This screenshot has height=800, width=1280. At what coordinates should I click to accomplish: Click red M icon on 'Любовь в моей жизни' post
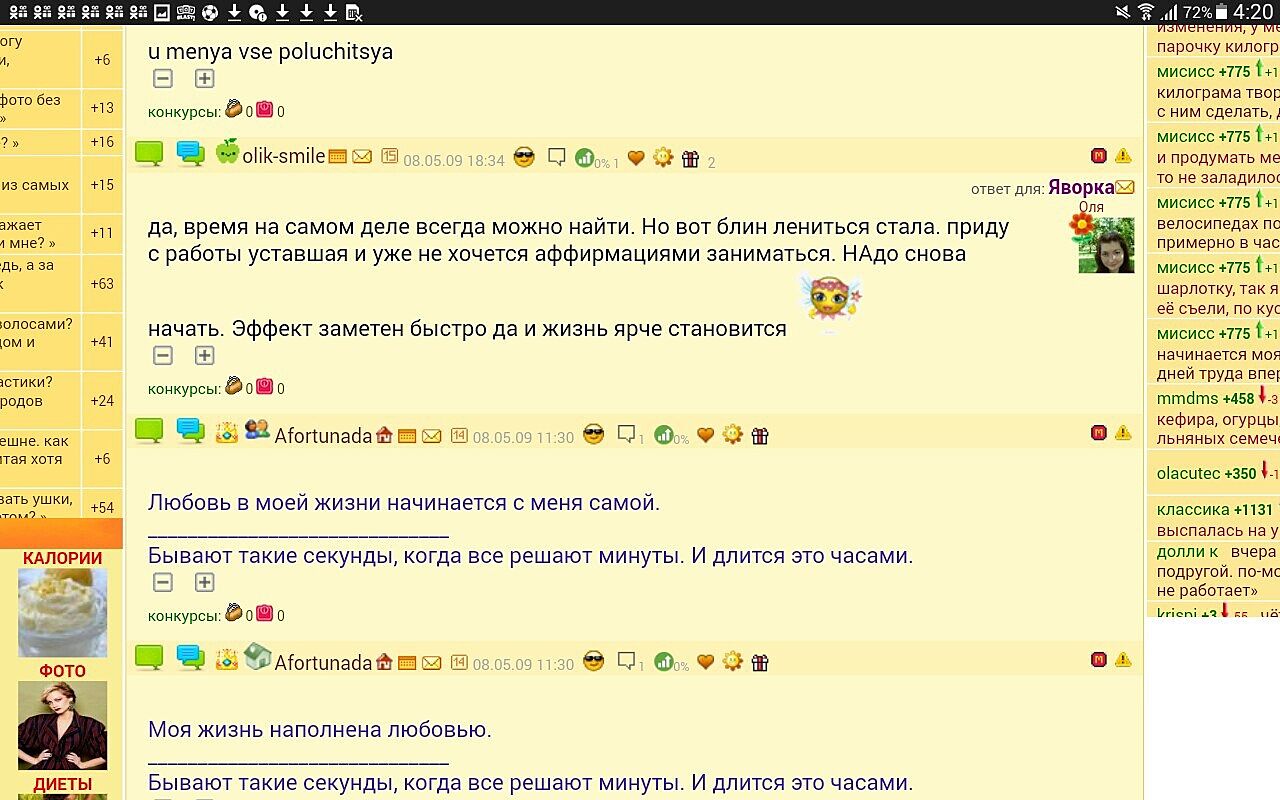click(x=1099, y=433)
